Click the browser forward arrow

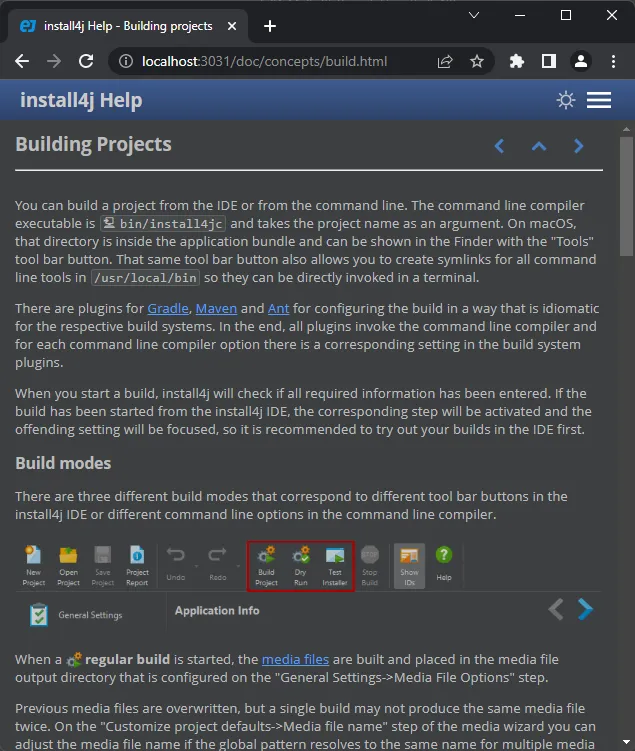pyautogui.click(x=54, y=61)
